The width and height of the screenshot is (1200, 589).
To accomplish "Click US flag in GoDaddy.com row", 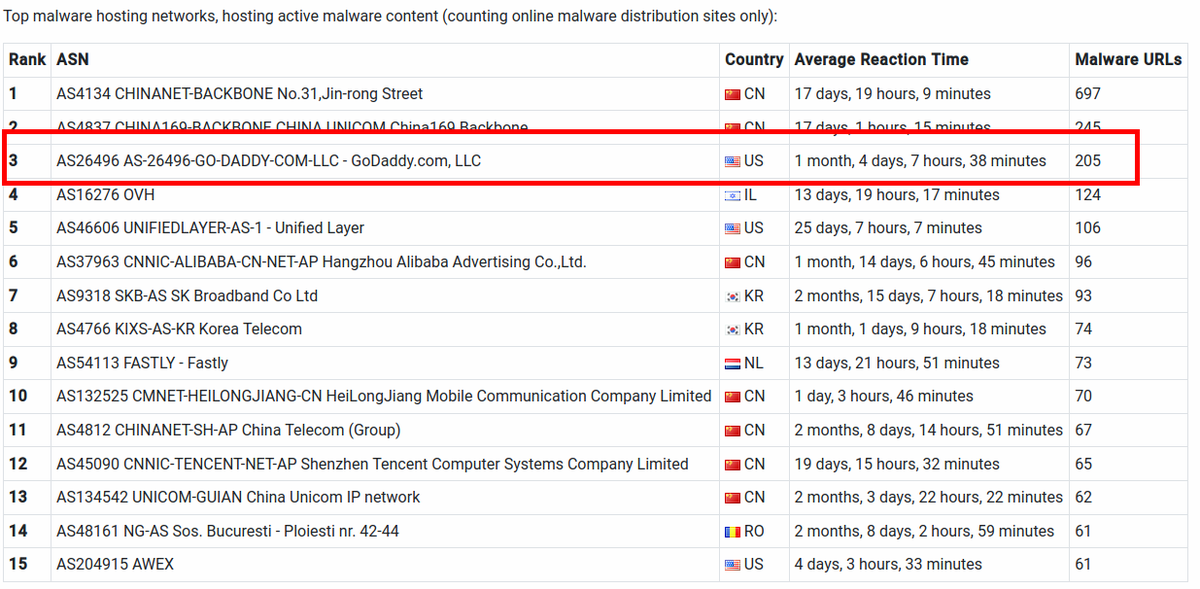I will coord(733,161).
